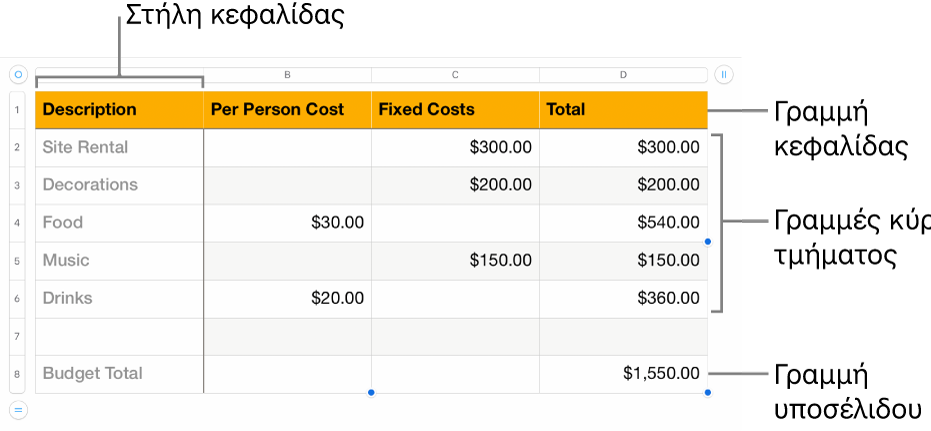Select row 4 number tab

(x=18, y=223)
